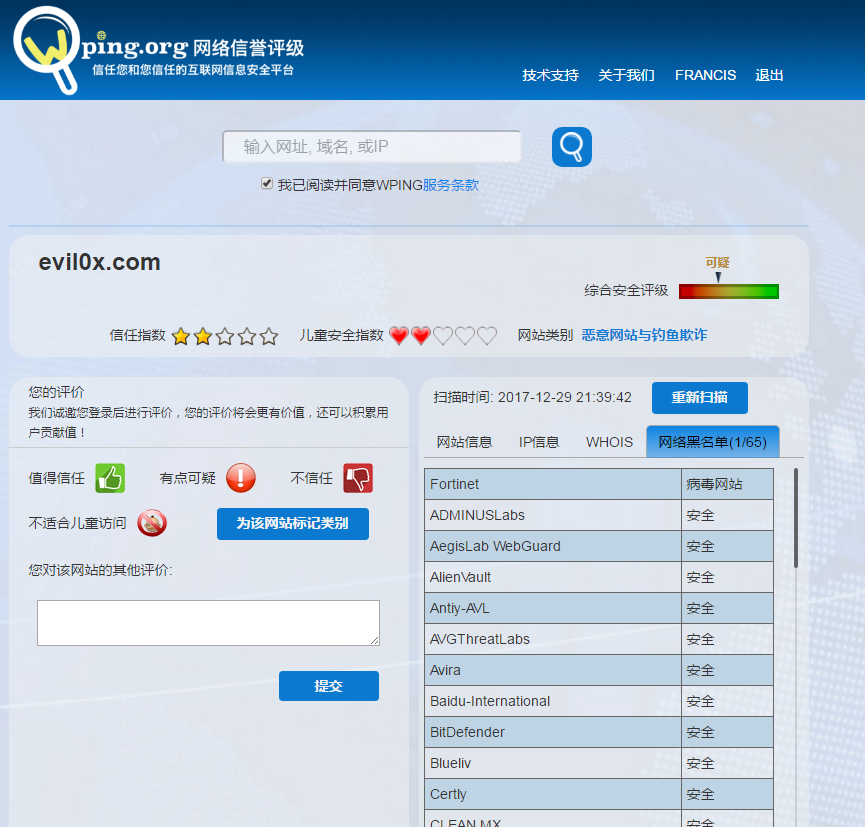Image resolution: width=865 pixels, height=827 pixels.
Task: Click the Avira blacklist row
Action: tap(599, 670)
